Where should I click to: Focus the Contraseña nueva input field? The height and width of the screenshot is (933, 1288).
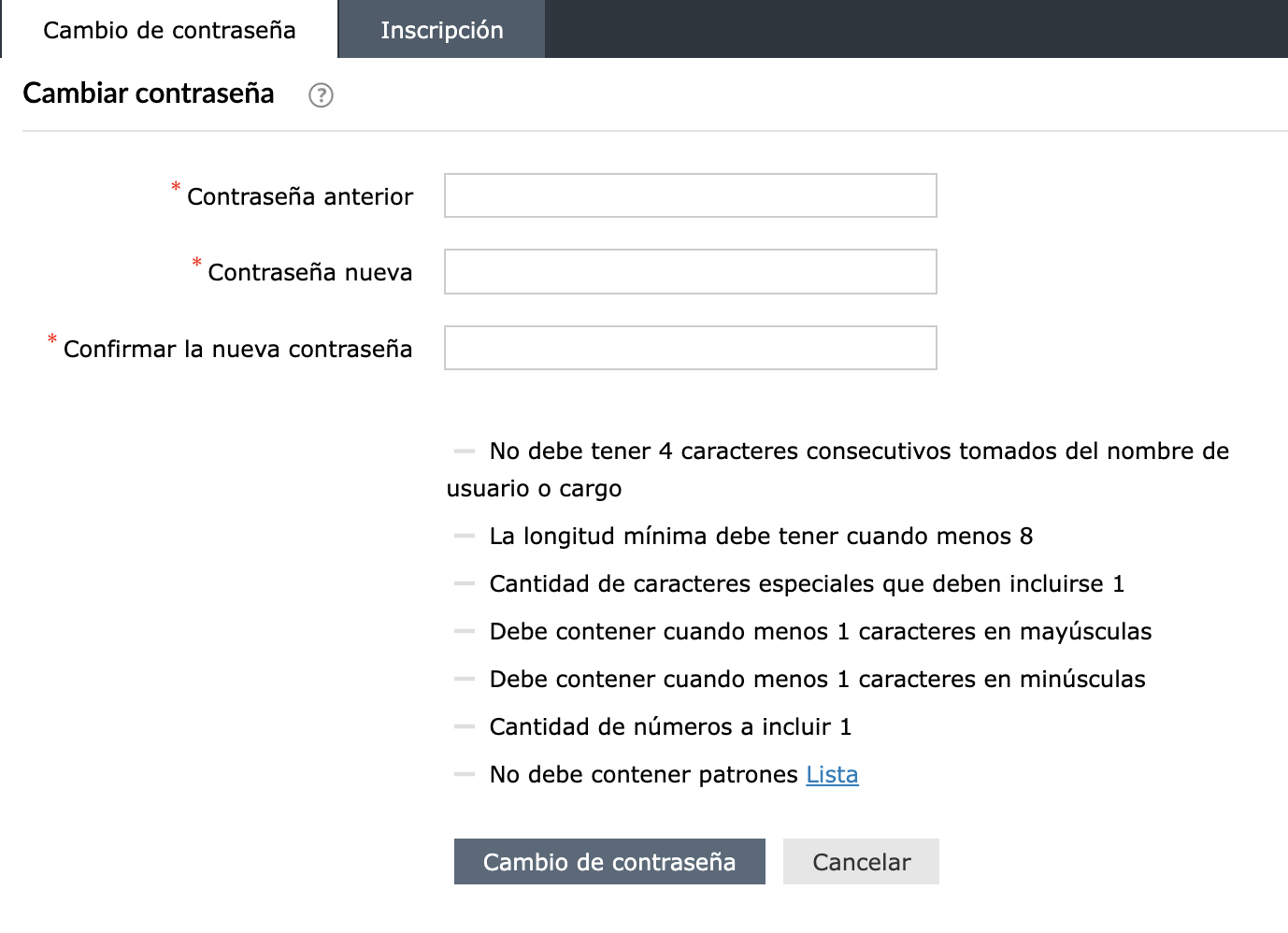690,271
